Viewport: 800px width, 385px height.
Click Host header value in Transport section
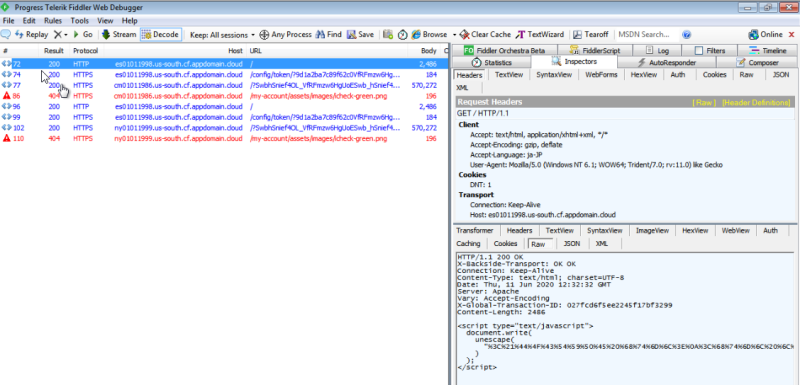point(552,215)
